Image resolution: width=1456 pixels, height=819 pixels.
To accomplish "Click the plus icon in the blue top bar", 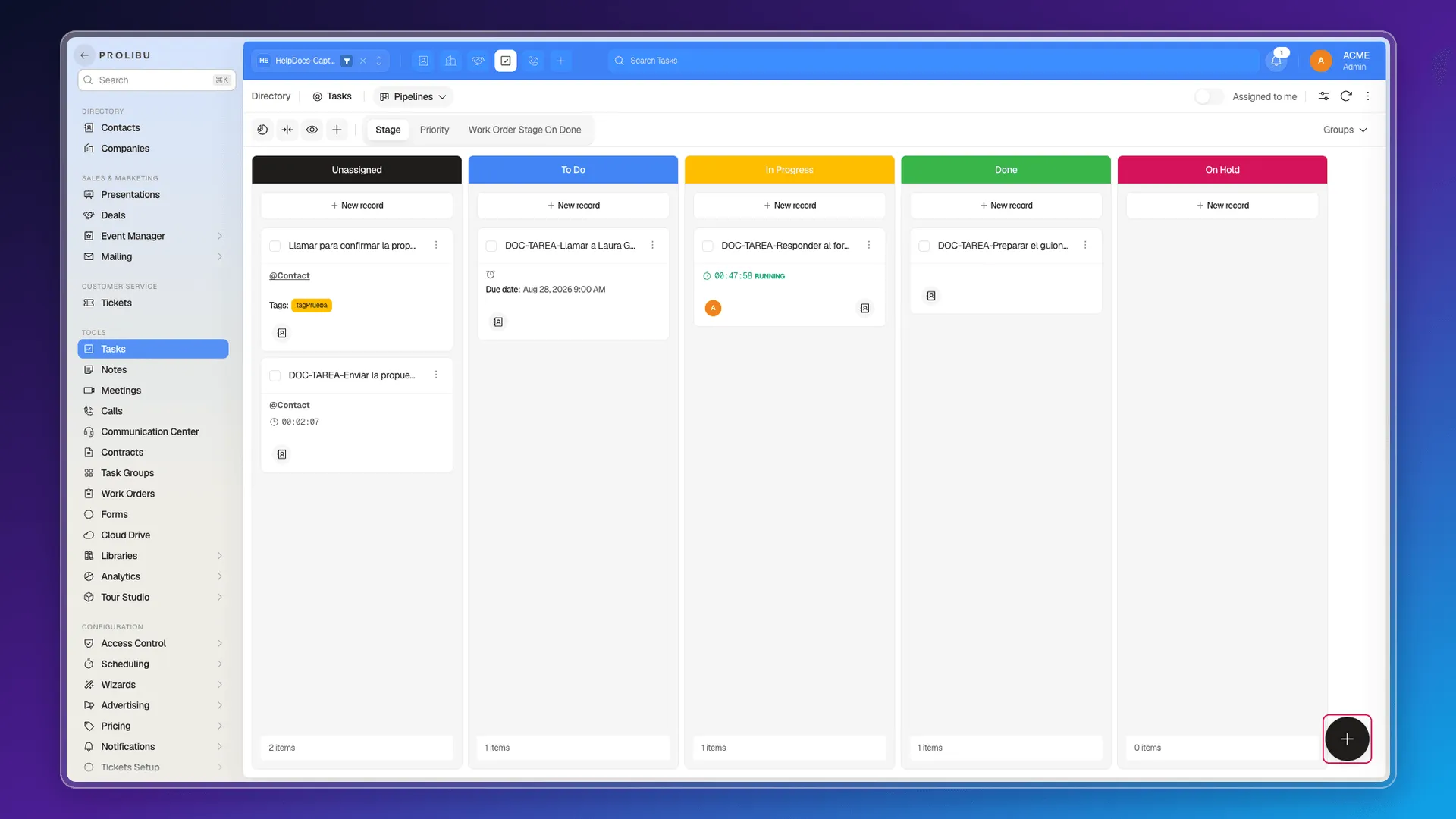I will pos(560,61).
